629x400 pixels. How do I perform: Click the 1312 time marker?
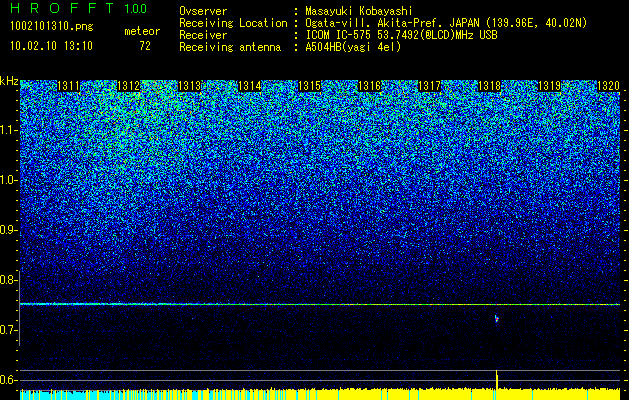click(x=128, y=86)
